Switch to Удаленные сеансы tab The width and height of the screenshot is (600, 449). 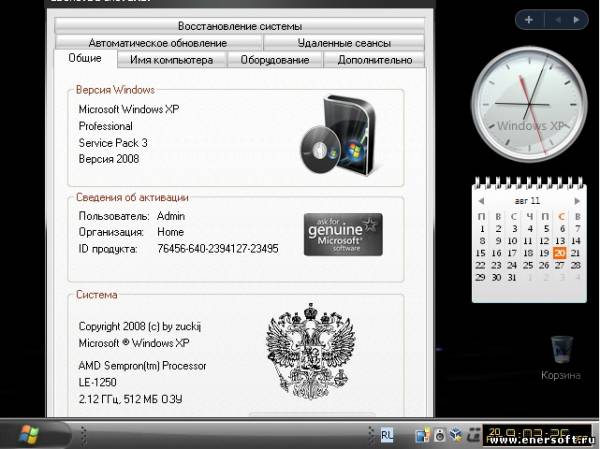[x=344, y=43]
